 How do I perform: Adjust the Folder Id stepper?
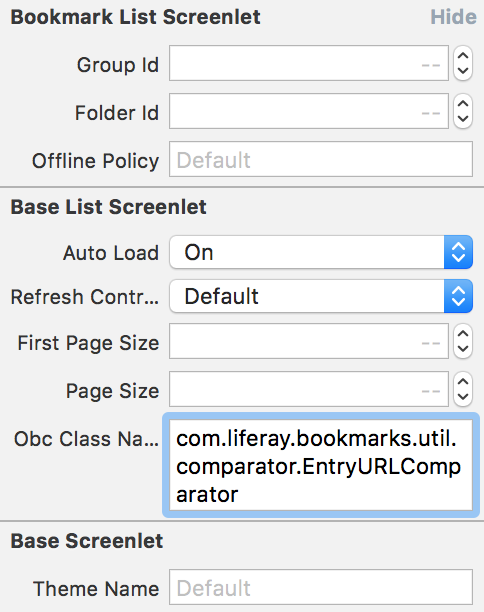pyautogui.click(x=463, y=111)
